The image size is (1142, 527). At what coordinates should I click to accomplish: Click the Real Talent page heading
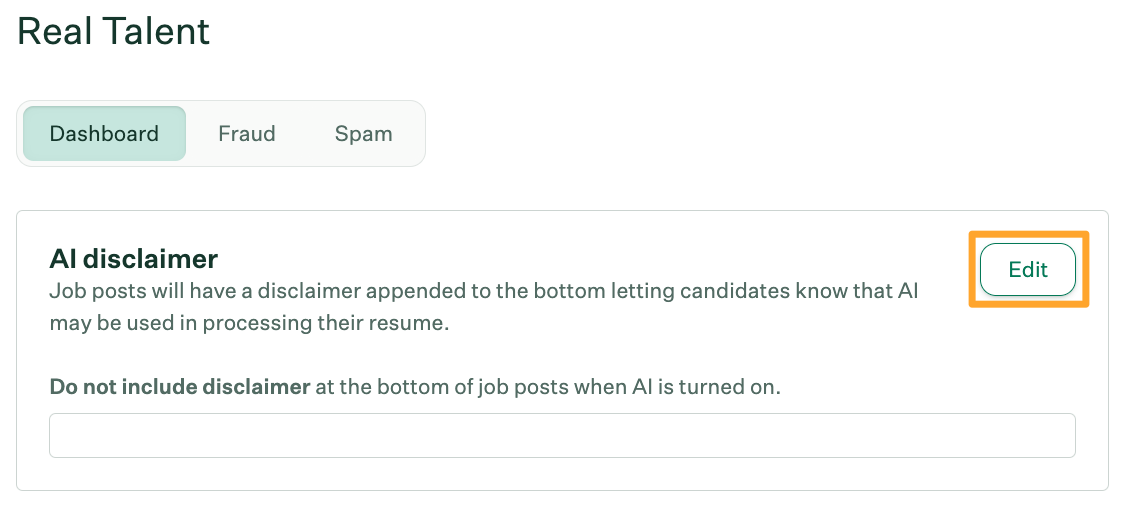pyautogui.click(x=114, y=31)
